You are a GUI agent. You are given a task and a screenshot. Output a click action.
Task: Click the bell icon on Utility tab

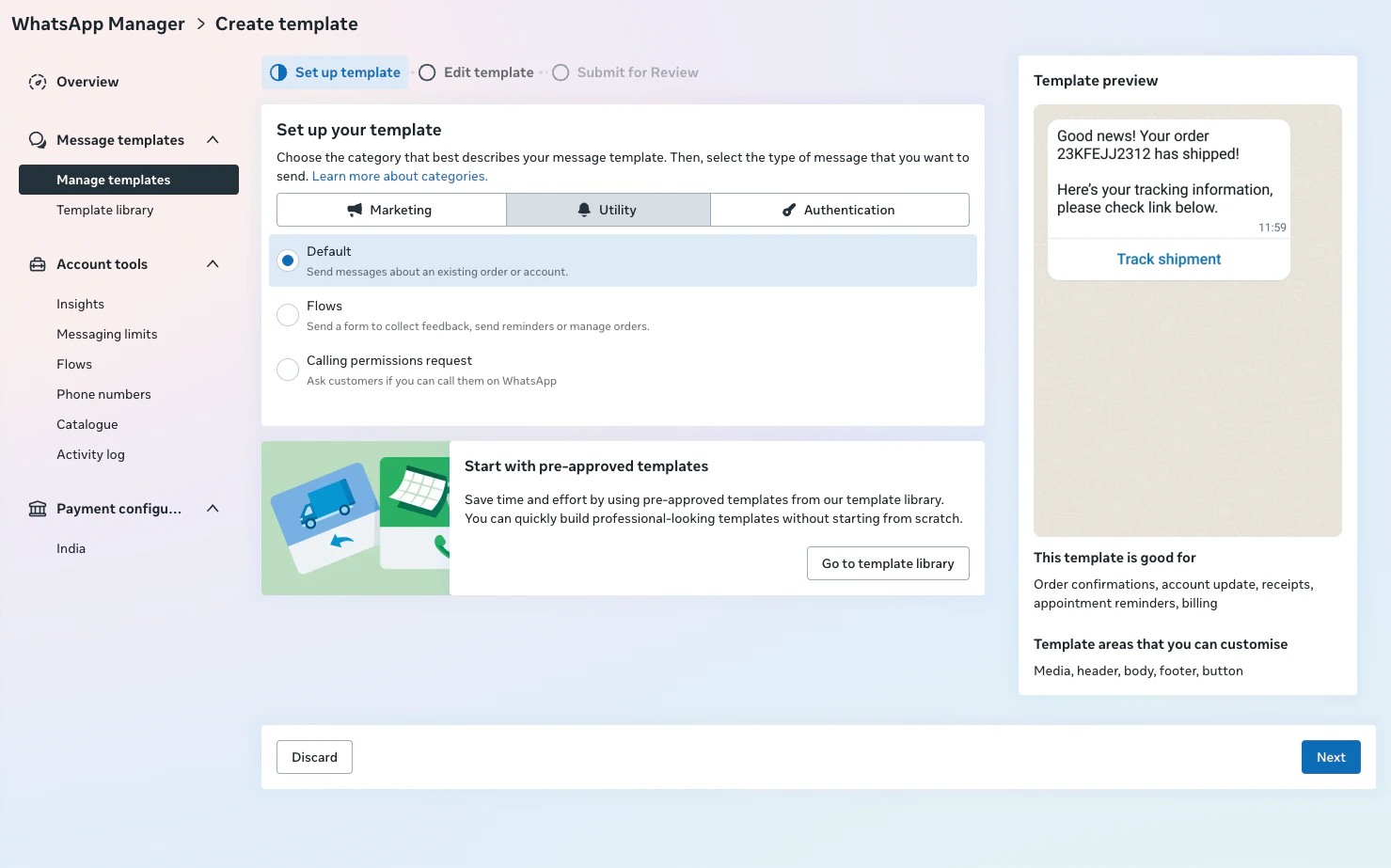(584, 210)
